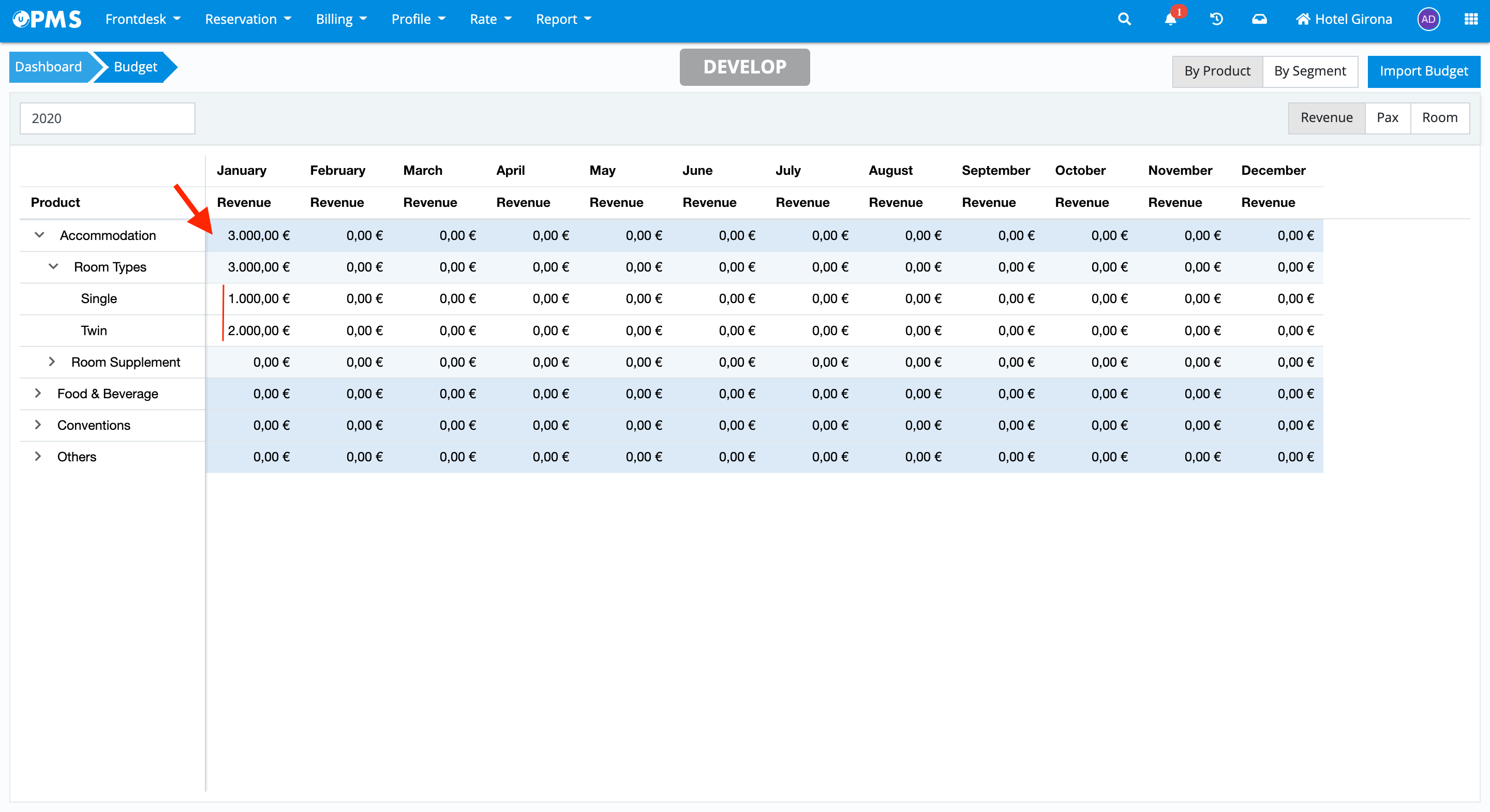Open the Billing menu
Screen dimensions: 1490x812
(341, 19)
